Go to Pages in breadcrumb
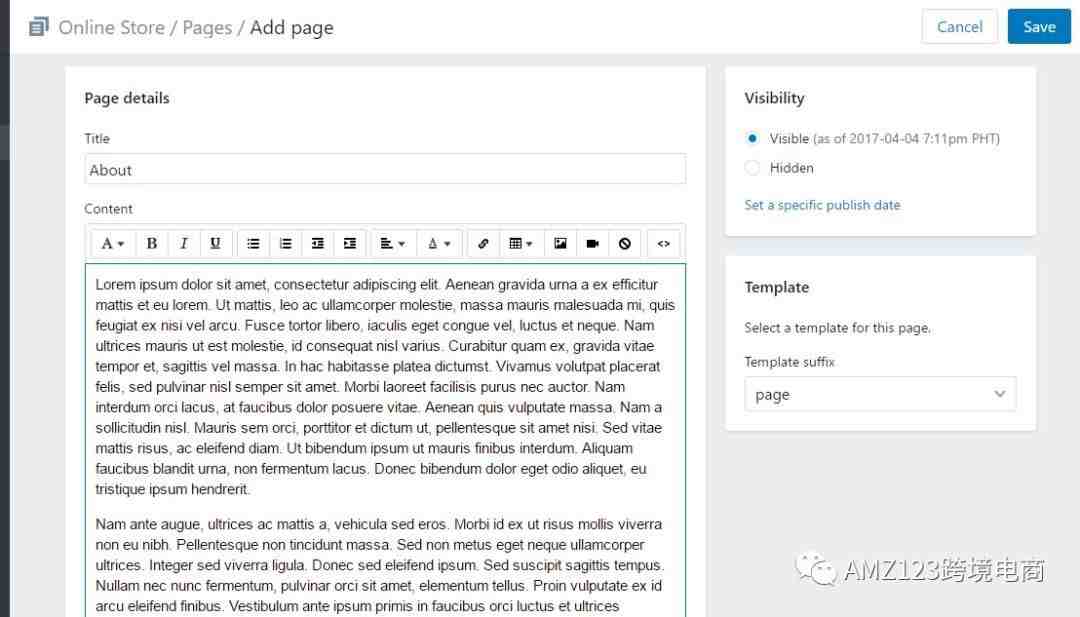1080x617 pixels. [x=207, y=28]
